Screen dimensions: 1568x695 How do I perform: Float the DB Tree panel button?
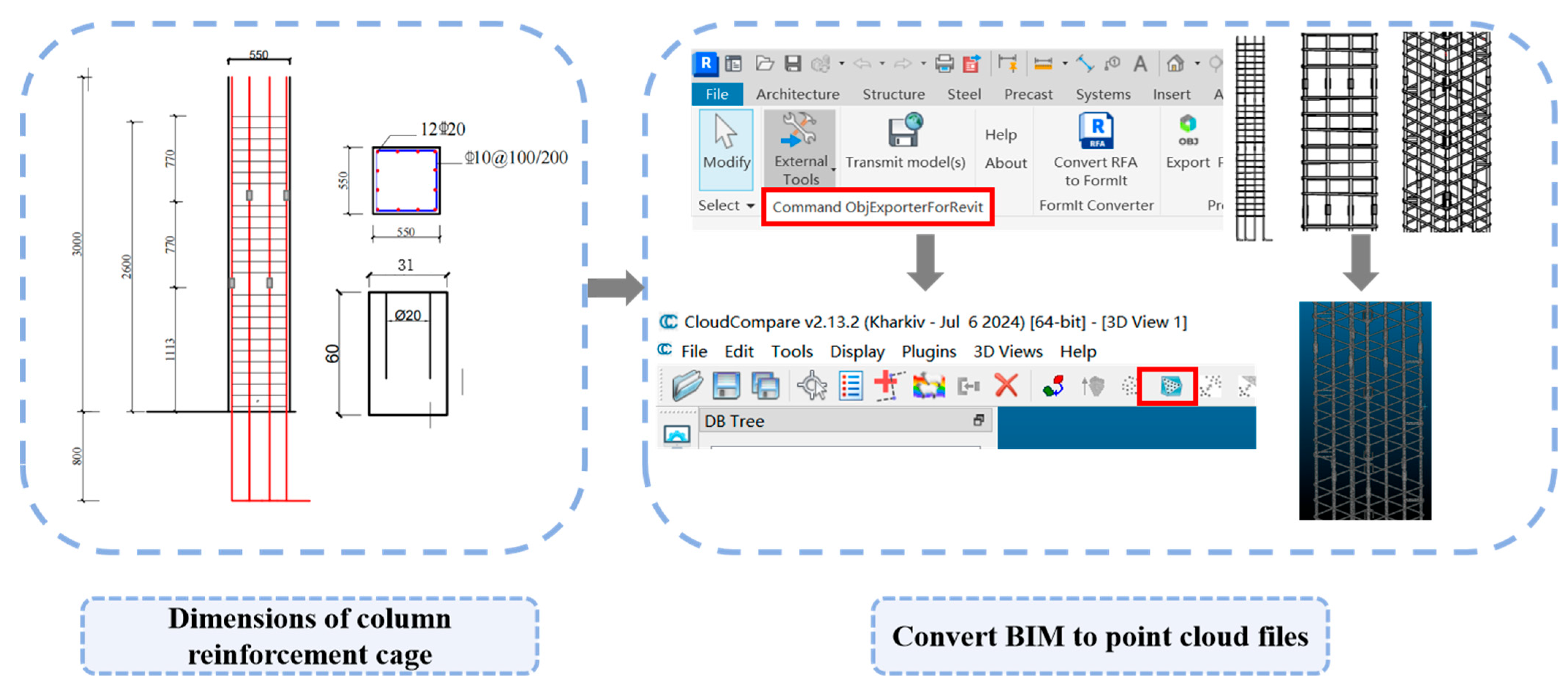tap(978, 421)
